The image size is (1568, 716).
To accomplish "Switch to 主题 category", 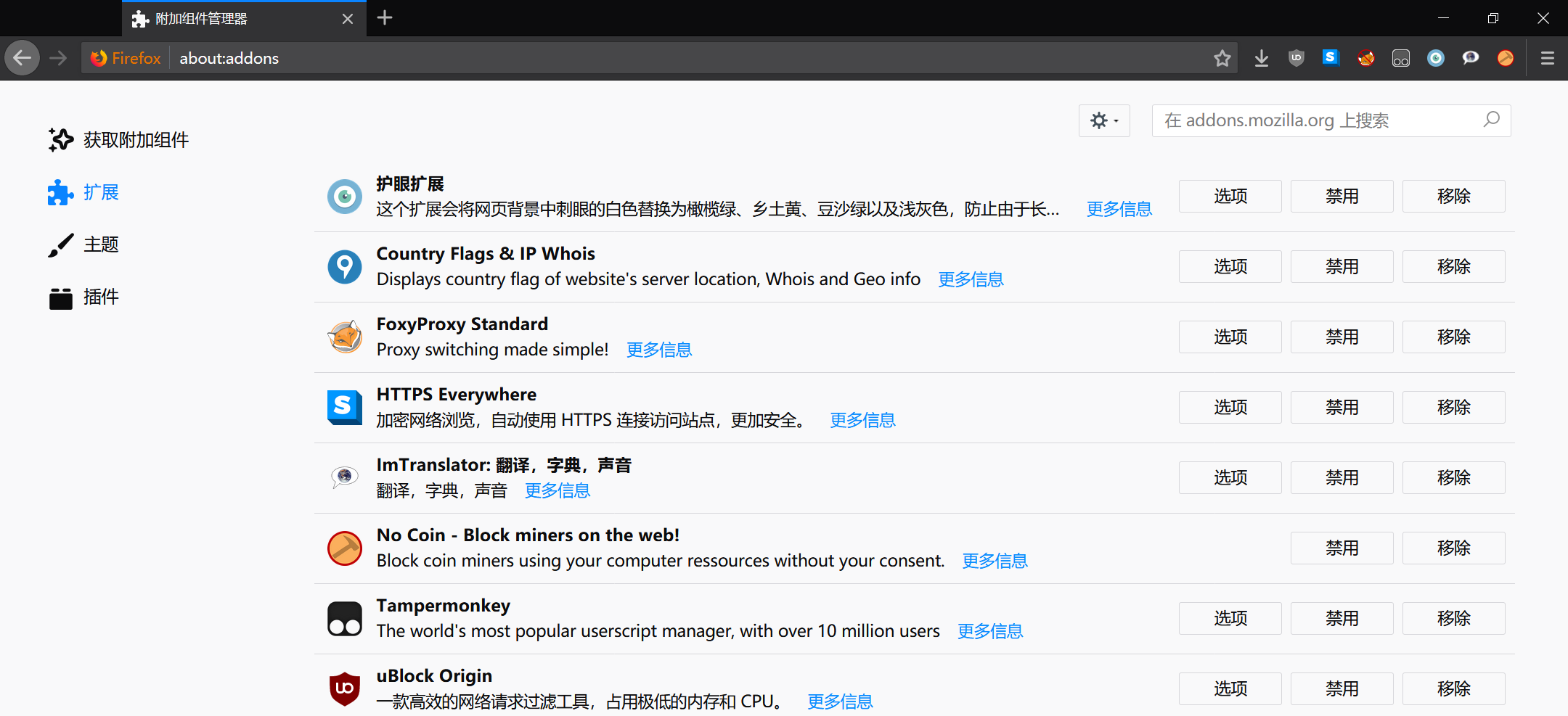I will [83, 244].
